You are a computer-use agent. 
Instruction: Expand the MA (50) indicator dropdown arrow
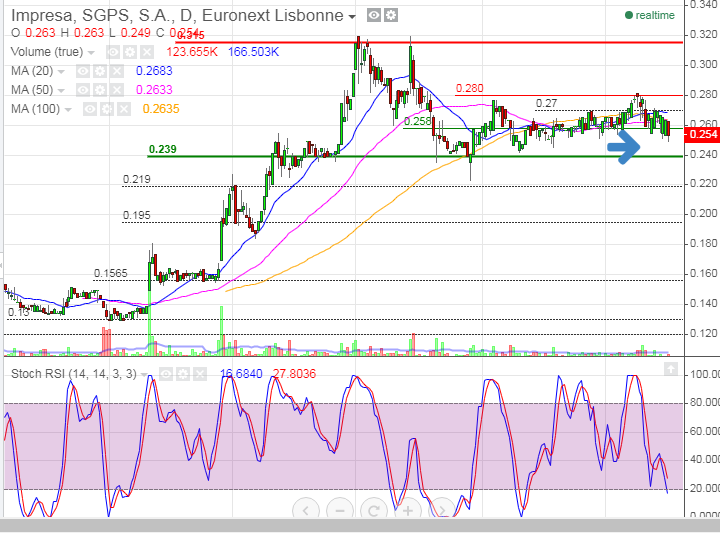pyautogui.click(x=61, y=90)
